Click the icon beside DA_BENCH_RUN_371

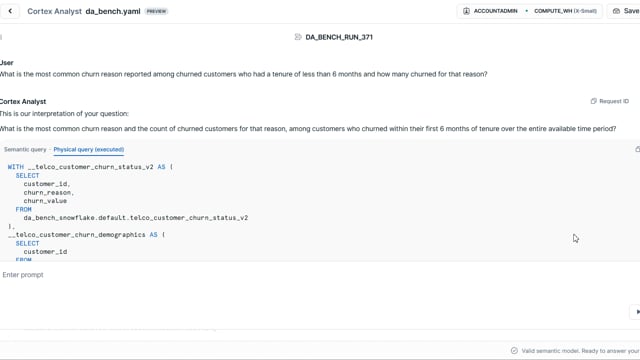coord(298,37)
